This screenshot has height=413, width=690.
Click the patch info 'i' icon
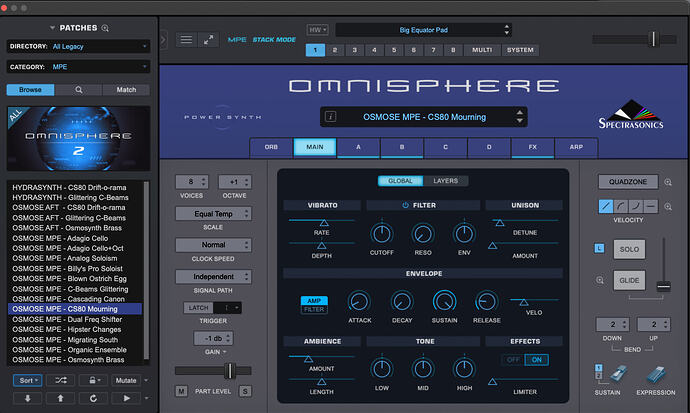(x=330, y=117)
